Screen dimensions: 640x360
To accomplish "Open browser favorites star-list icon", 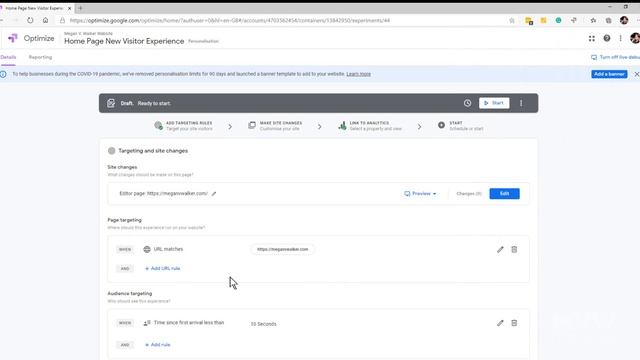I will (x=593, y=20).
